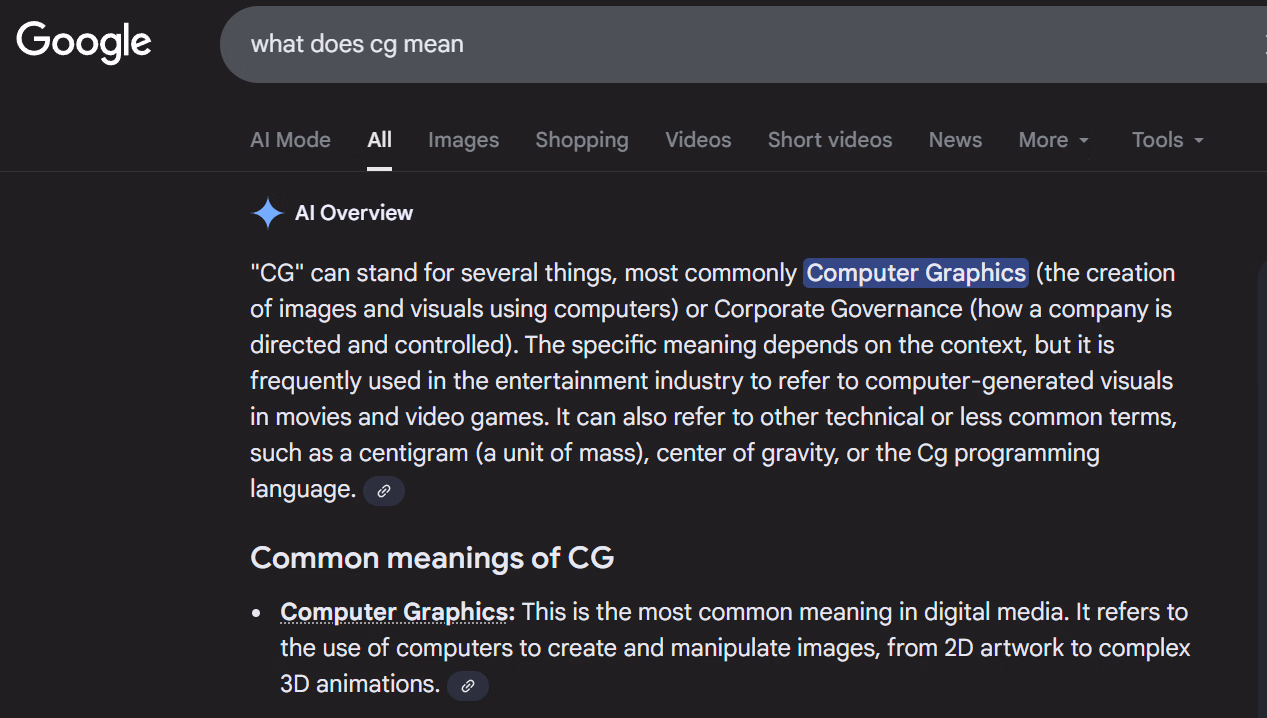This screenshot has height=718, width=1267.
Task: Click the underlined 'Computer Graphics:' bullet link
Action: click(397, 612)
